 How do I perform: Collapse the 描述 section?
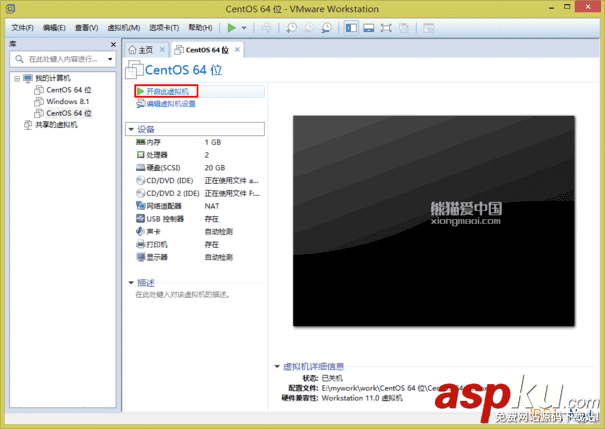131,283
